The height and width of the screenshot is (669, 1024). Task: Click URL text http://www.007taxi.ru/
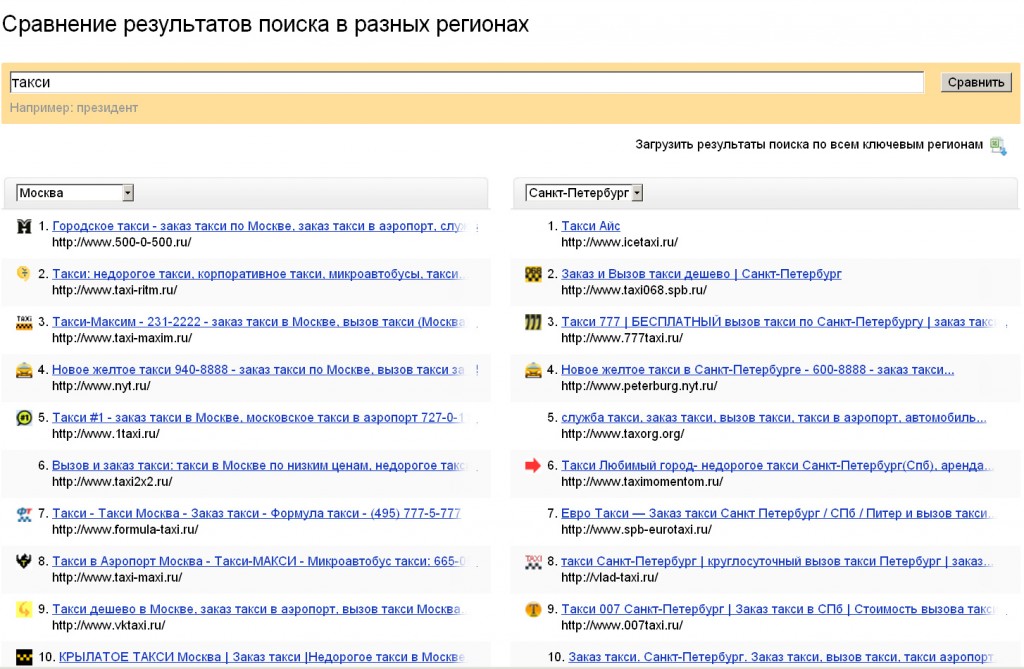coord(622,625)
